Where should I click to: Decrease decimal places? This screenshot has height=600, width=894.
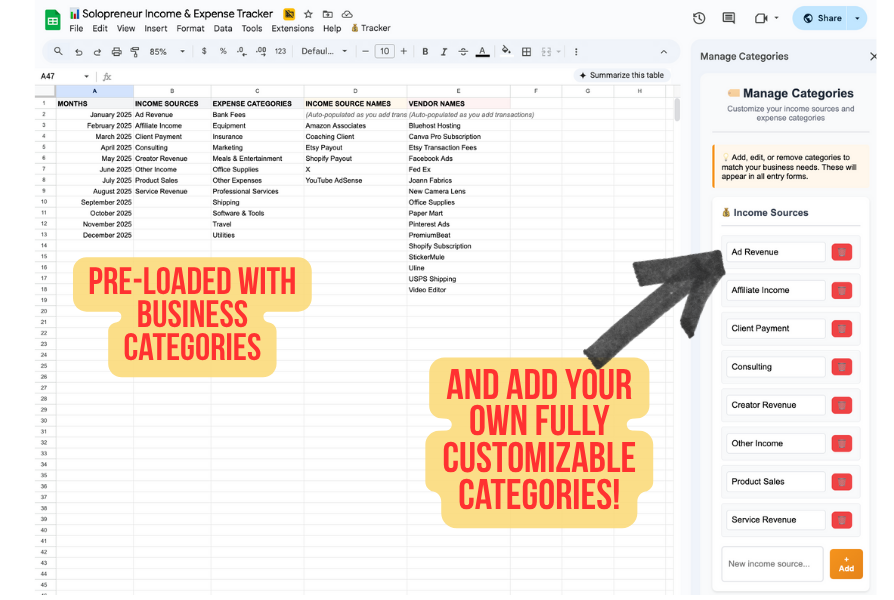(x=242, y=51)
